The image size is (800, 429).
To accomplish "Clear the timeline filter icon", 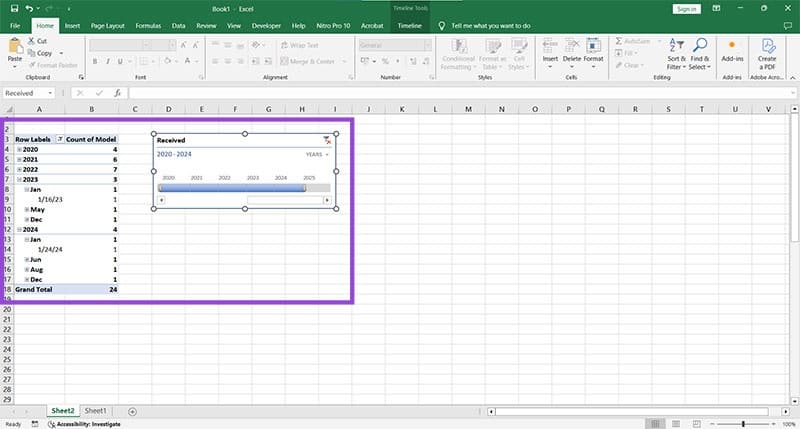I will (327, 141).
